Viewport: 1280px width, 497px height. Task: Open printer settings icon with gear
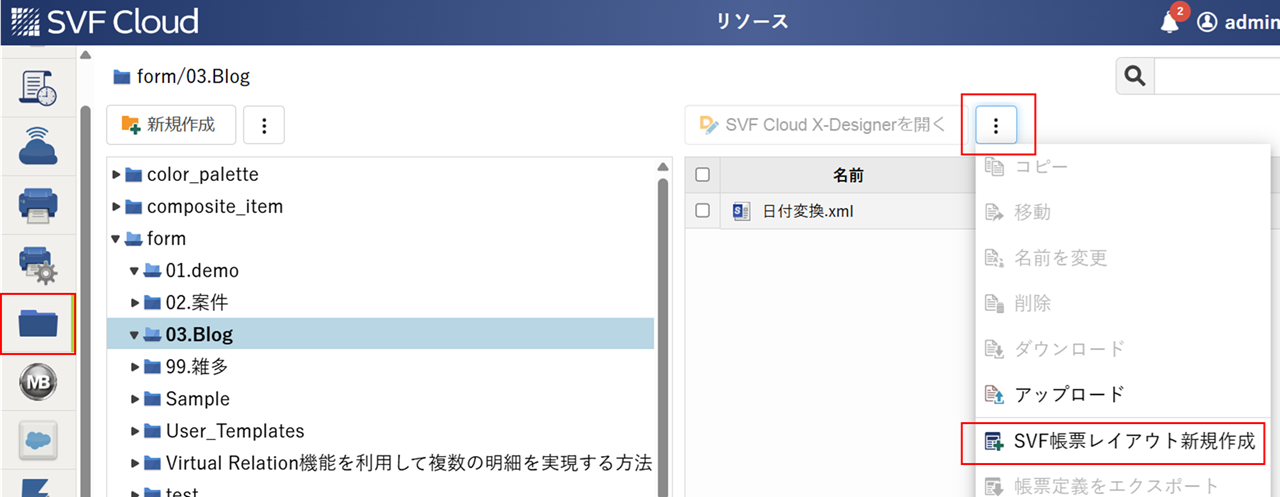click(38, 265)
